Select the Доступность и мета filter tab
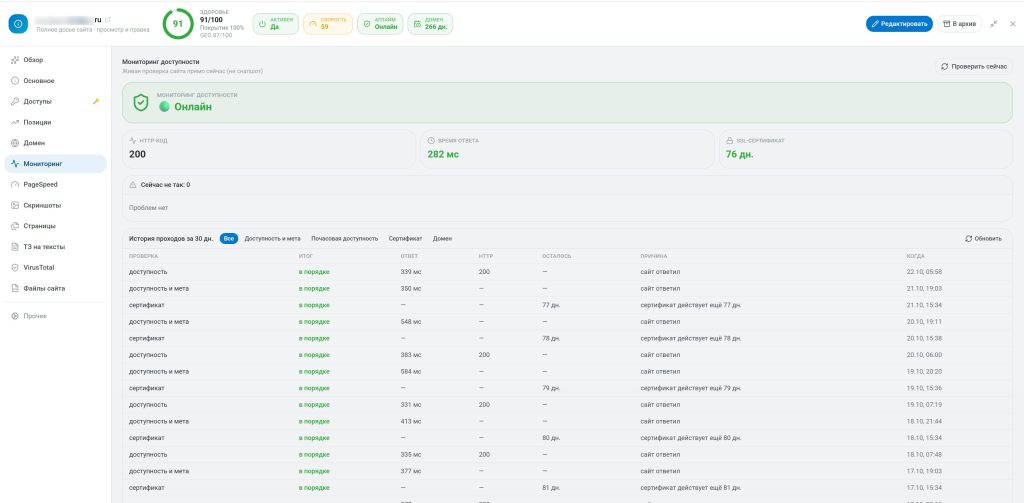The width and height of the screenshot is (1024, 503). point(272,238)
